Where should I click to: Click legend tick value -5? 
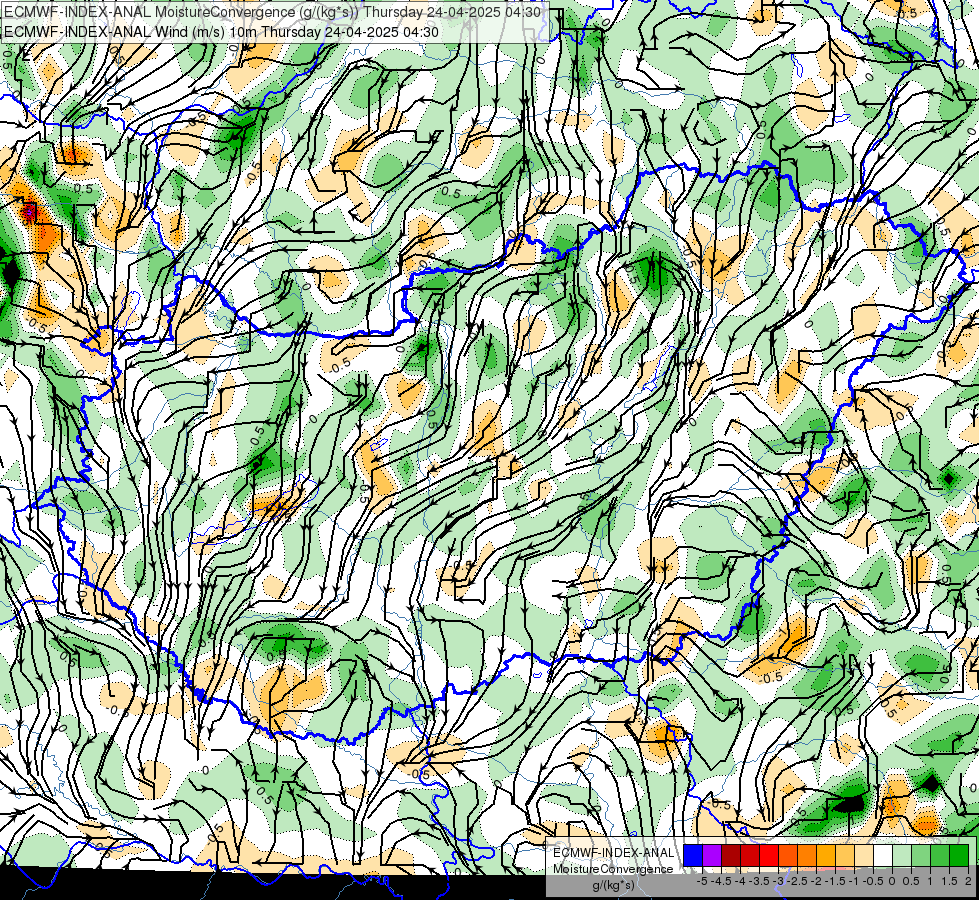[702, 881]
